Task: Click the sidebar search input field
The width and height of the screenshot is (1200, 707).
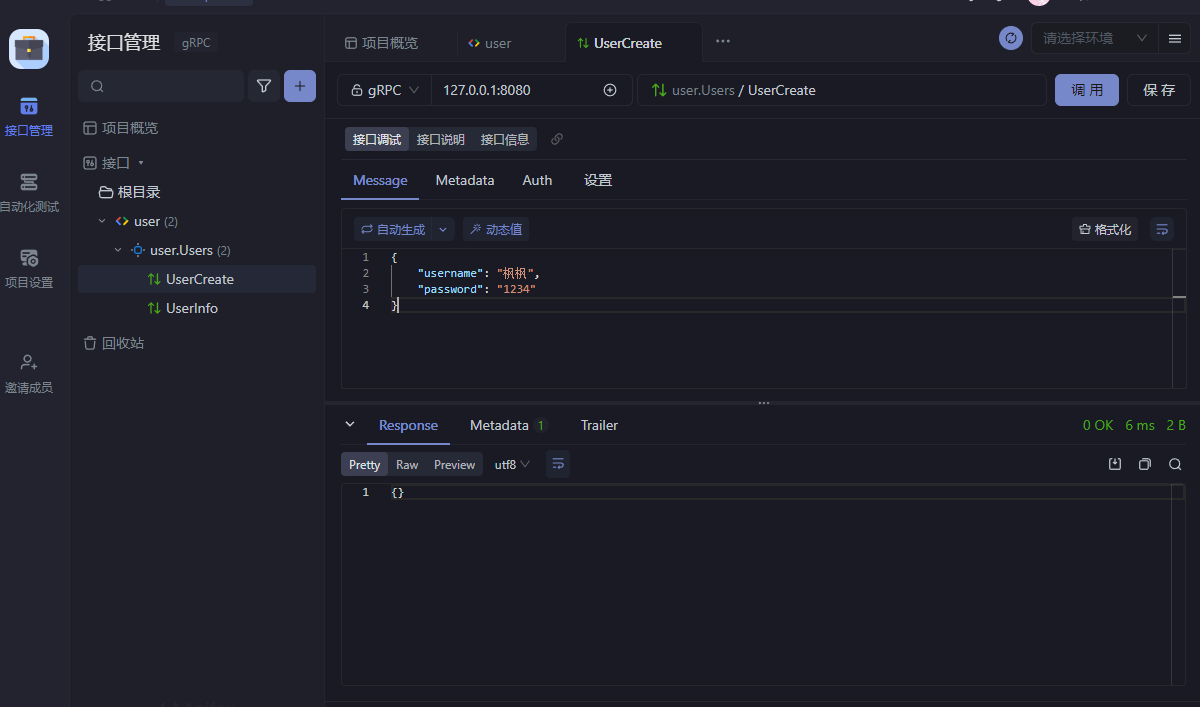Action: [165, 86]
